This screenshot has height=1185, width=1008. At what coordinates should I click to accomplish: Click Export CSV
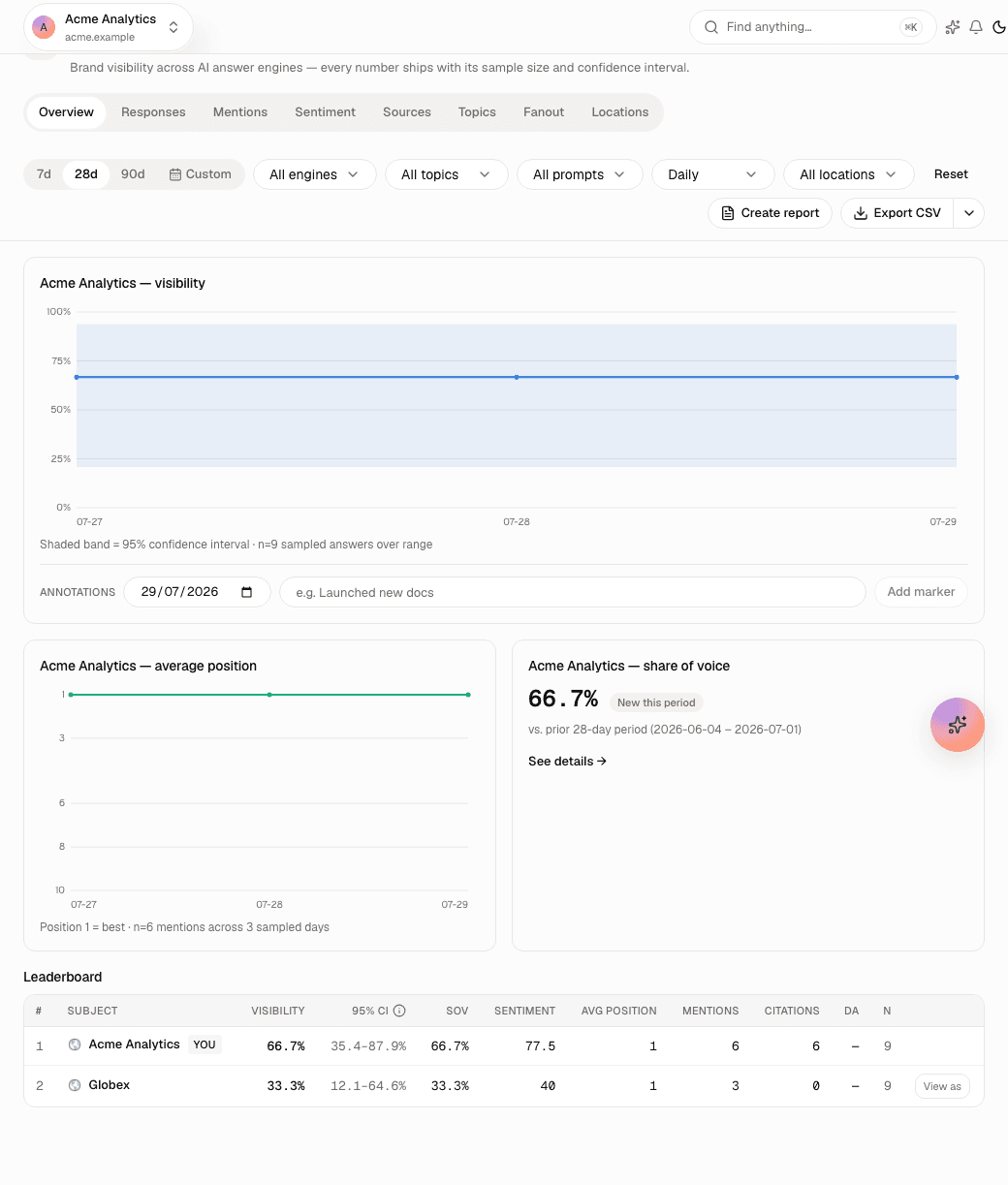coord(898,213)
